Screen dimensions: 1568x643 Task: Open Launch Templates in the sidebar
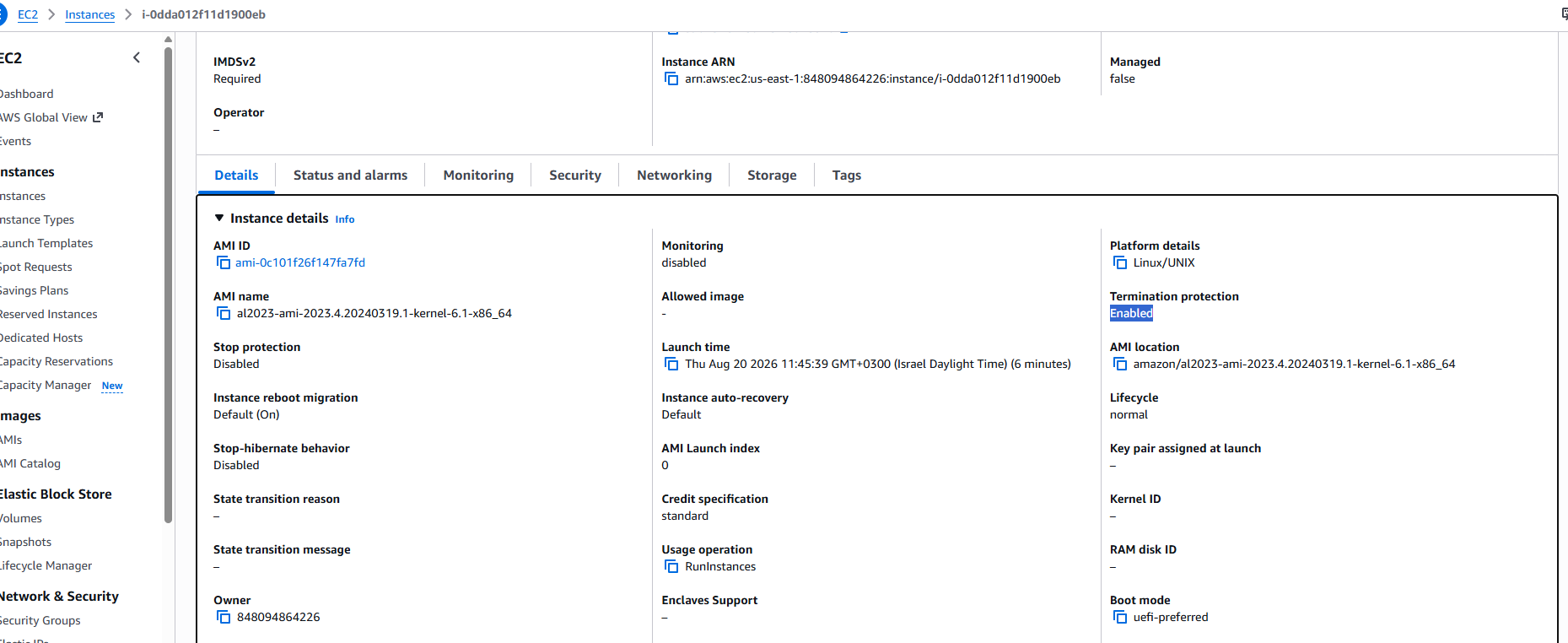46,243
